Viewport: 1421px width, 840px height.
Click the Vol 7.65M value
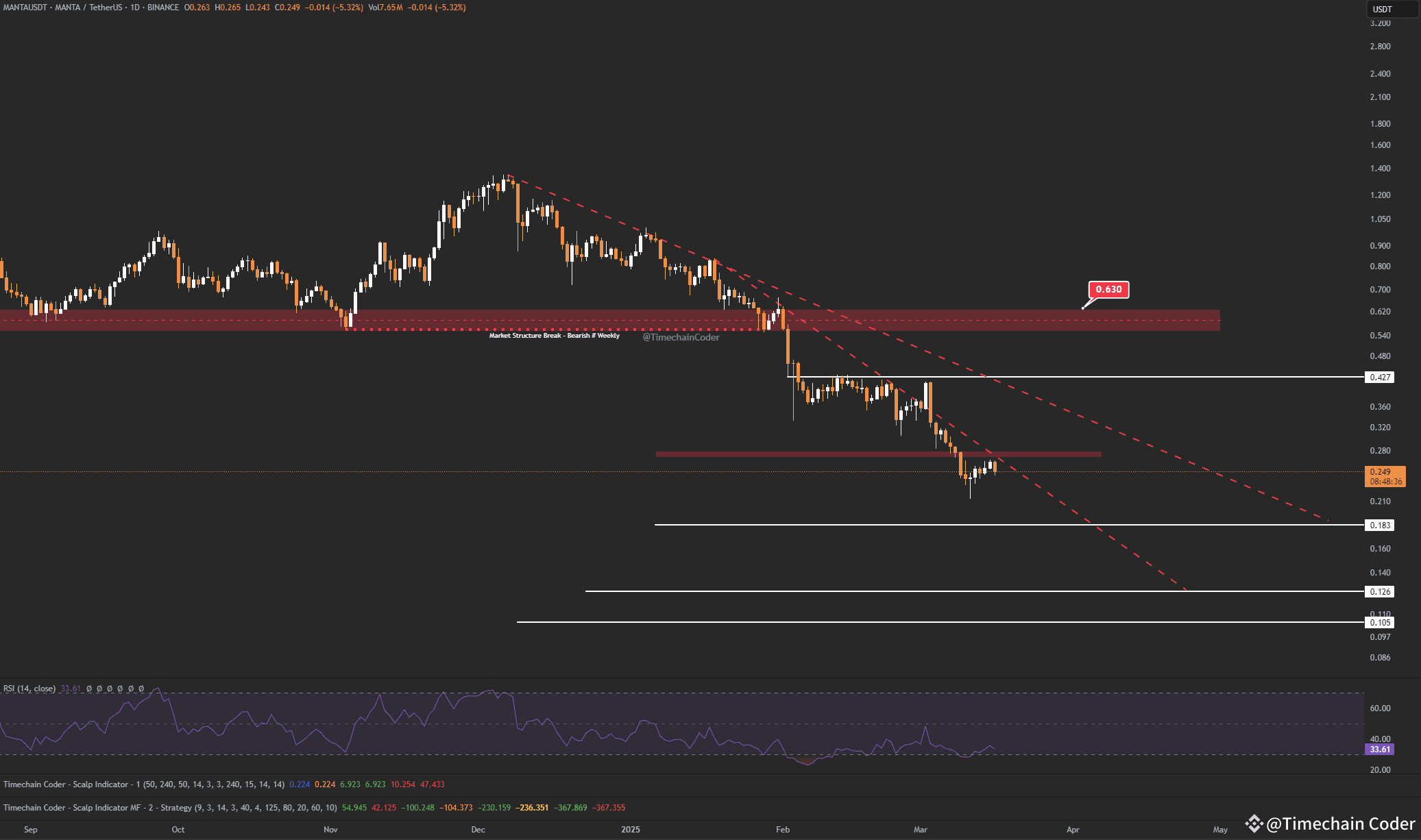385,8
